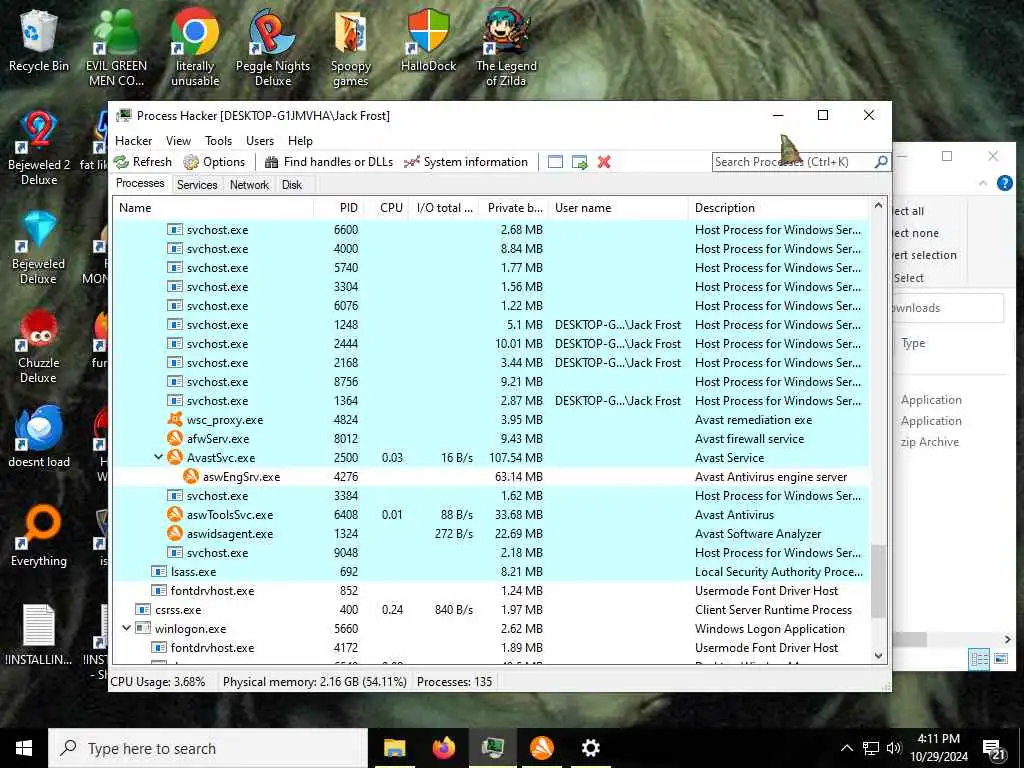
Task: Click the help icon in Explorer window
Action: [1004, 184]
